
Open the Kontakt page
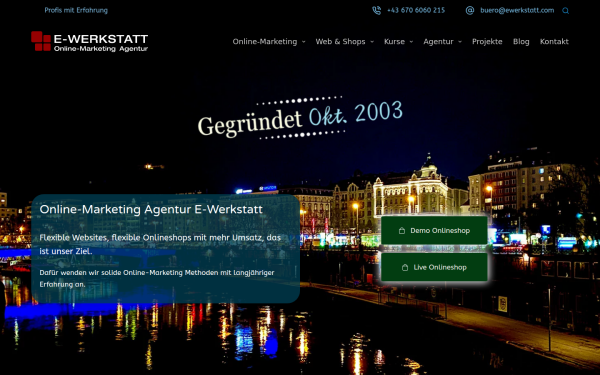point(554,41)
